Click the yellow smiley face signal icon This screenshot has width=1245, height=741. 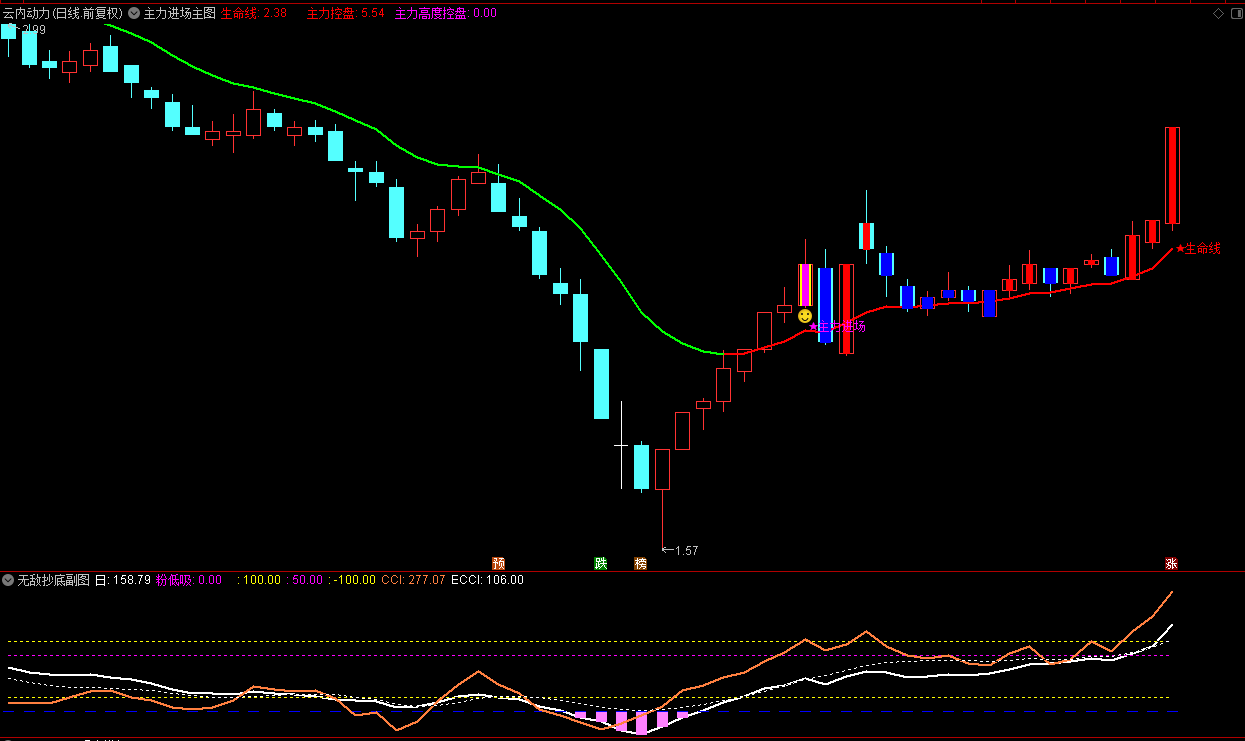point(805,316)
